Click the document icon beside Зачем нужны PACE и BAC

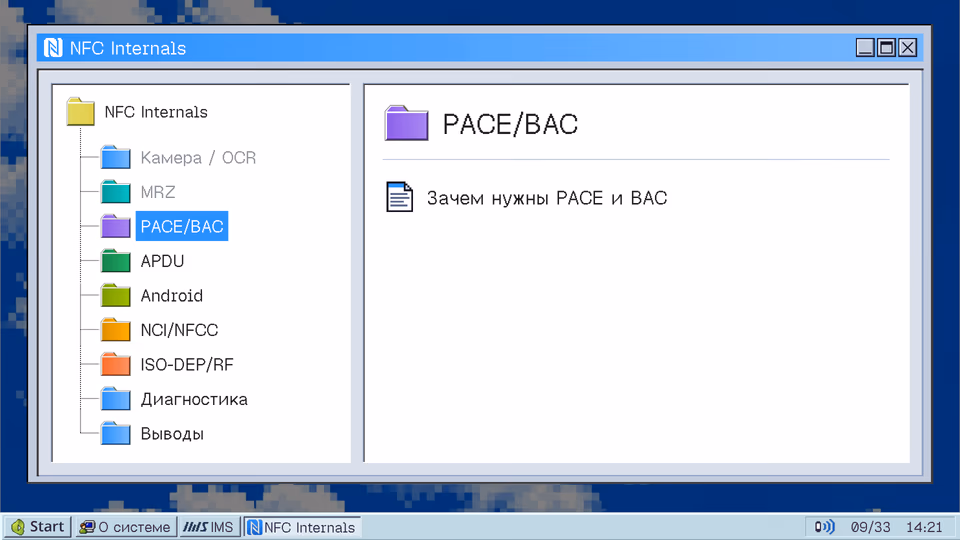pos(400,197)
